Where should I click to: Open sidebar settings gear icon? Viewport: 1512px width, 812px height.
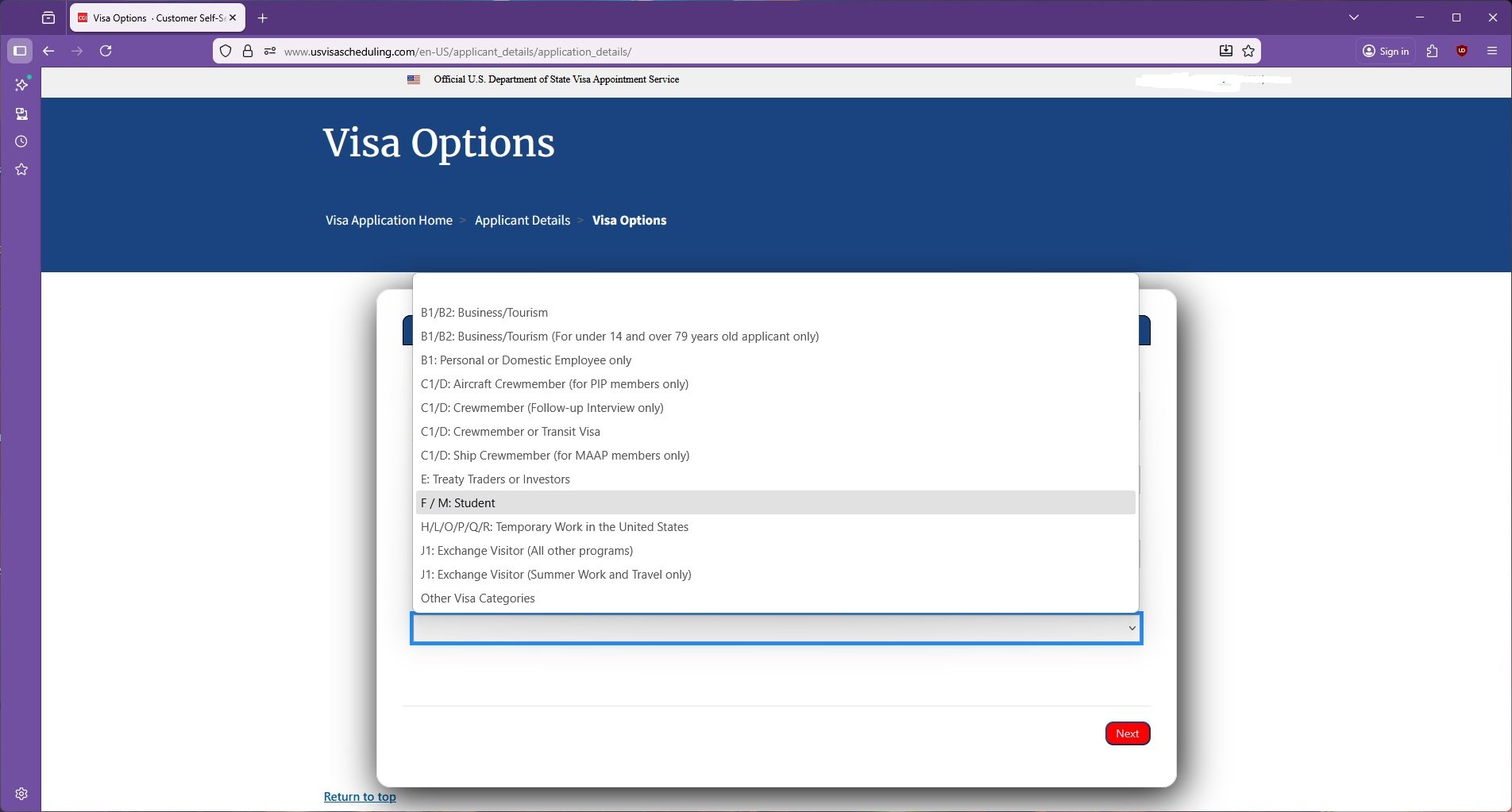tap(21, 794)
